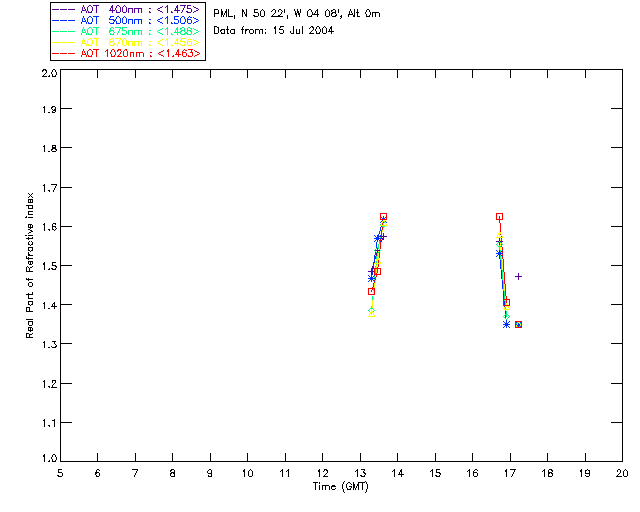Click y-axis tick label '1.5'
Screen dimensions: 640x512
pyautogui.click(x=49, y=266)
